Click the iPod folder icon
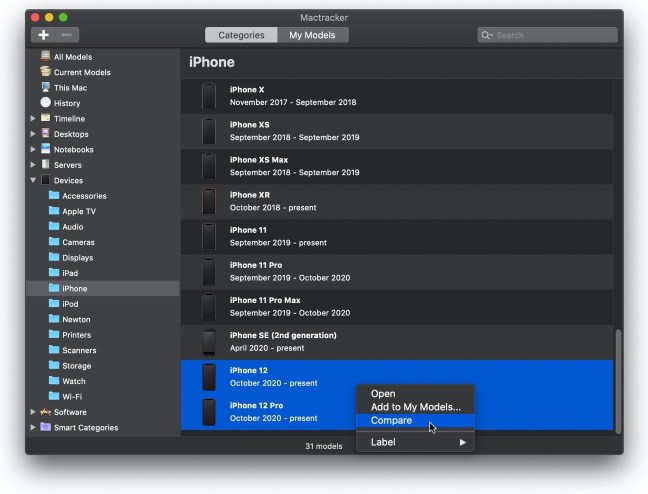Image resolution: width=648 pixels, height=494 pixels. click(54, 303)
